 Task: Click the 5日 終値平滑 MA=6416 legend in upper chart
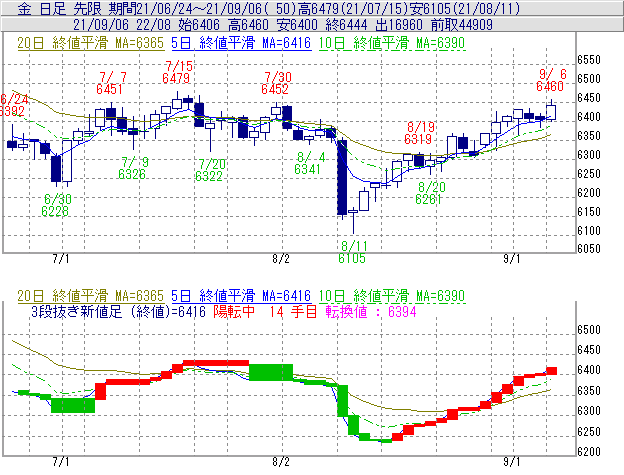[241, 43]
